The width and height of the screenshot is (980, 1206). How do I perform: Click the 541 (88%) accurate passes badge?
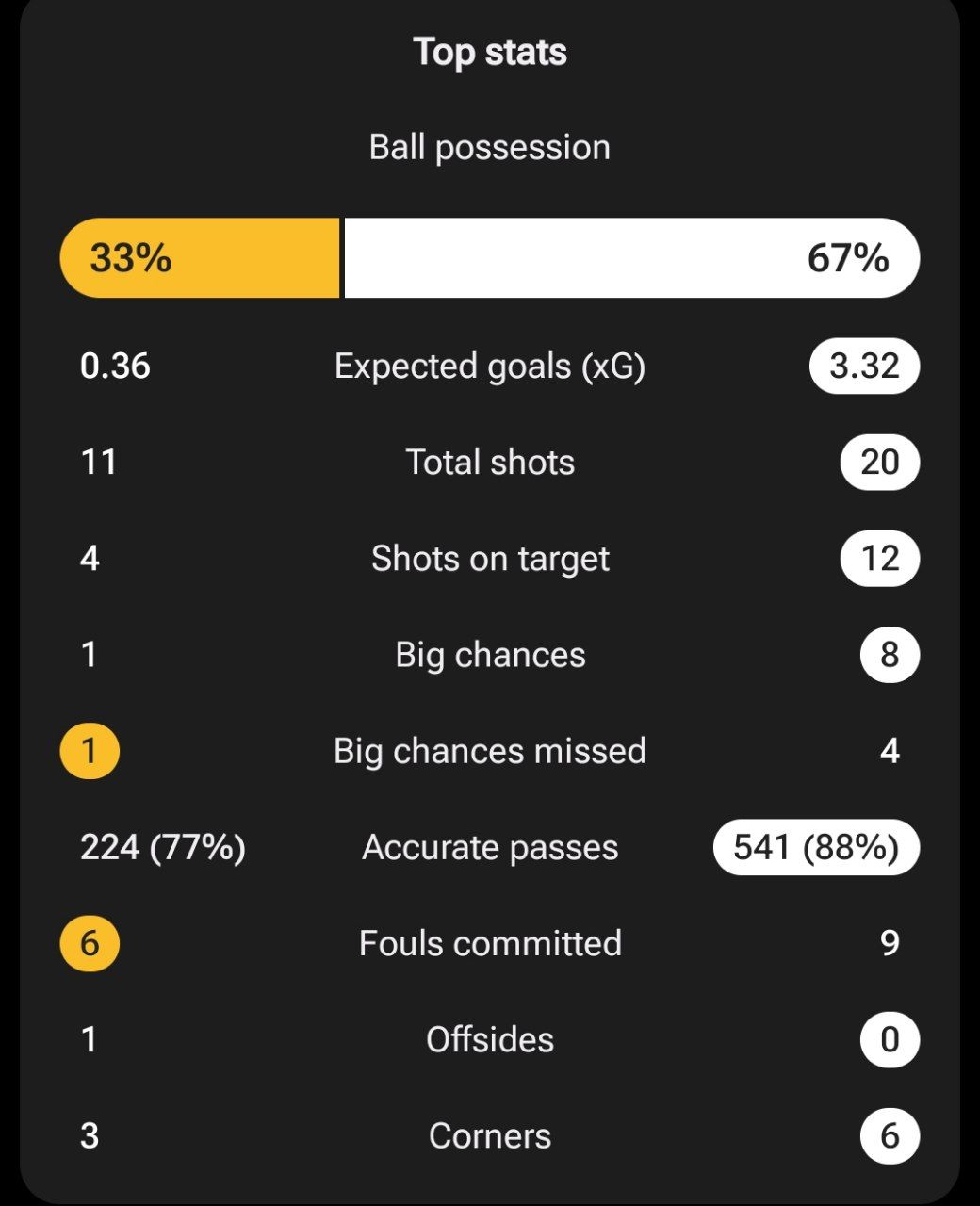816,847
